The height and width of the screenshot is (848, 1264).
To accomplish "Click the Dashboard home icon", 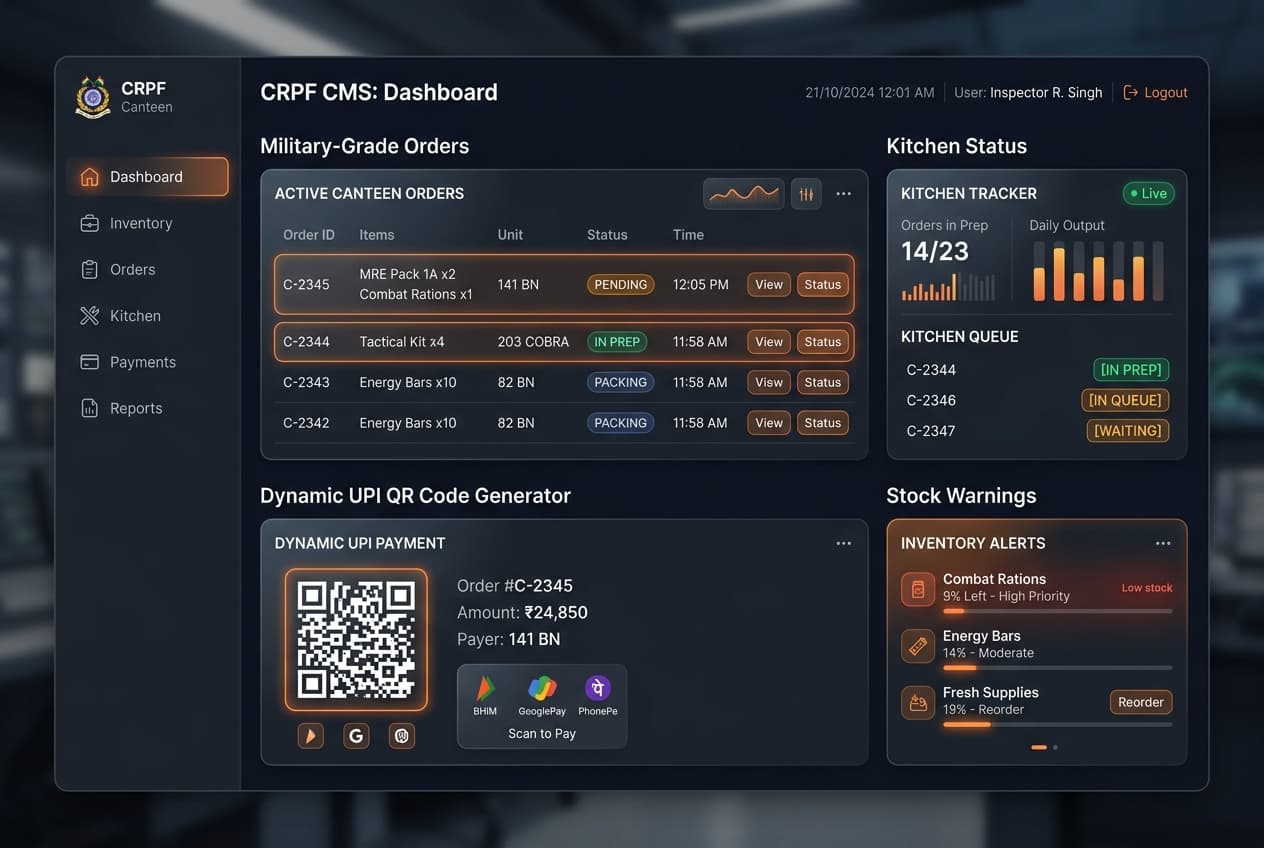I will pos(90,177).
